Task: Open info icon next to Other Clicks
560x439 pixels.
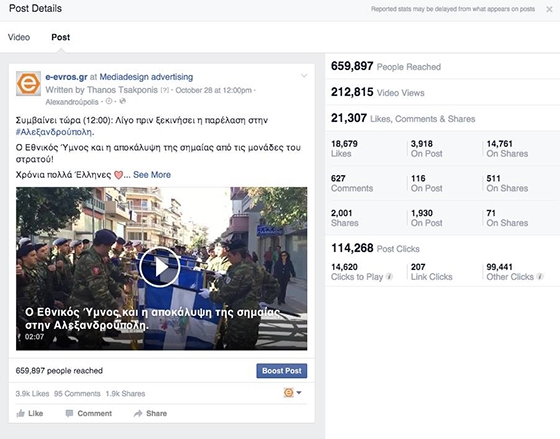Action: pos(540,276)
